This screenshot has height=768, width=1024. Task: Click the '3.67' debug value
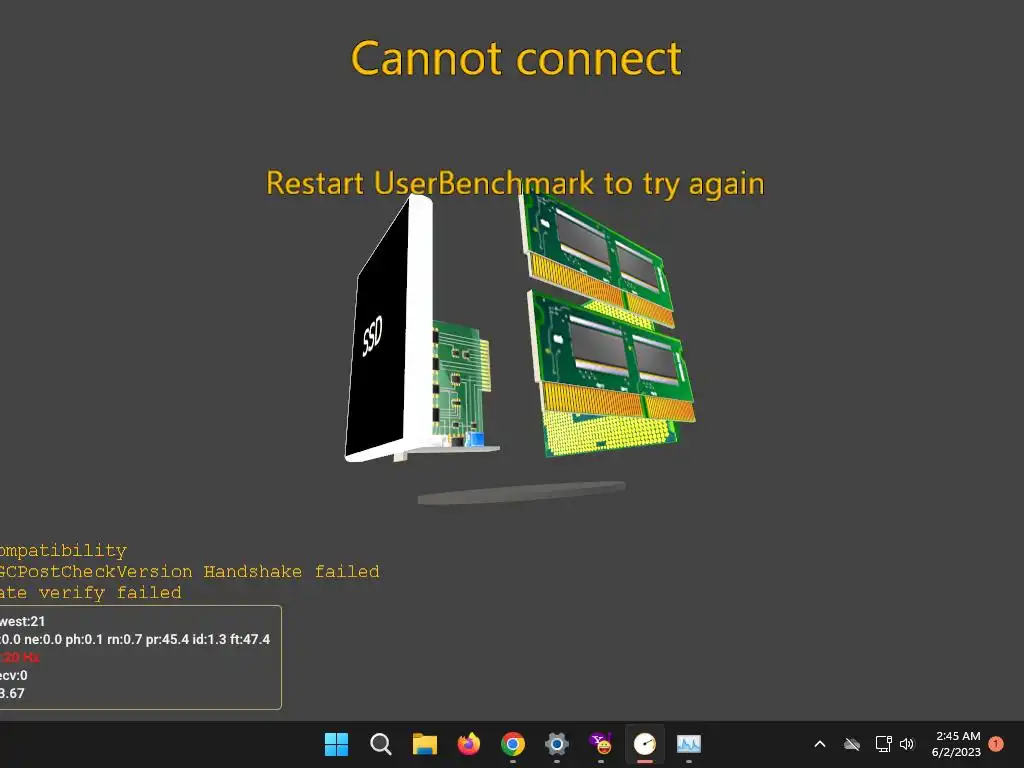(12, 694)
